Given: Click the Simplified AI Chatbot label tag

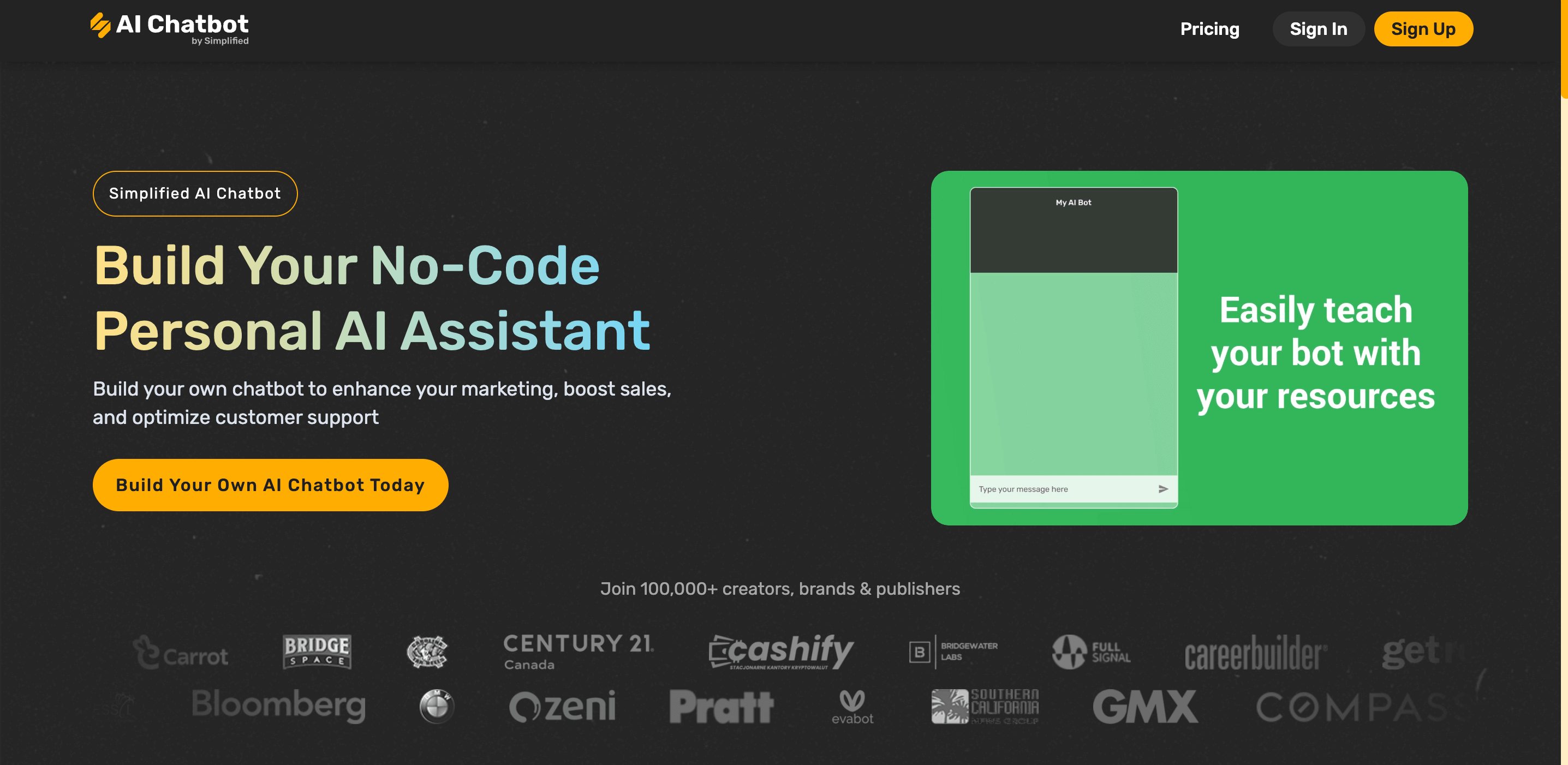Looking at the screenshot, I should coord(194,194).
